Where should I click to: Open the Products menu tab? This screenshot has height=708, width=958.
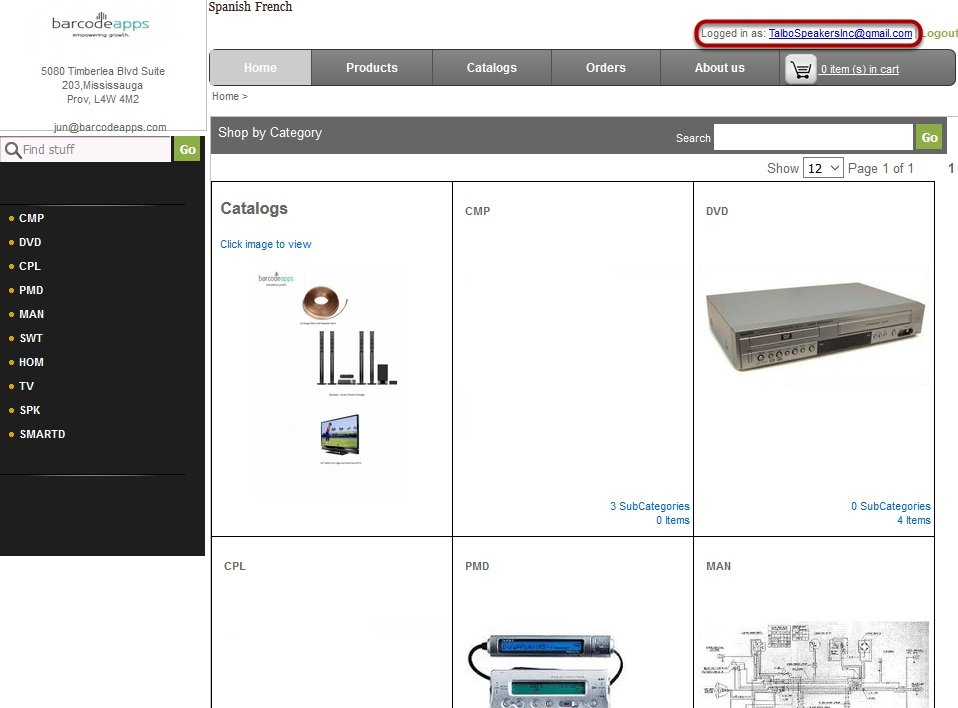pyautogui.click(x=371, y=68)
